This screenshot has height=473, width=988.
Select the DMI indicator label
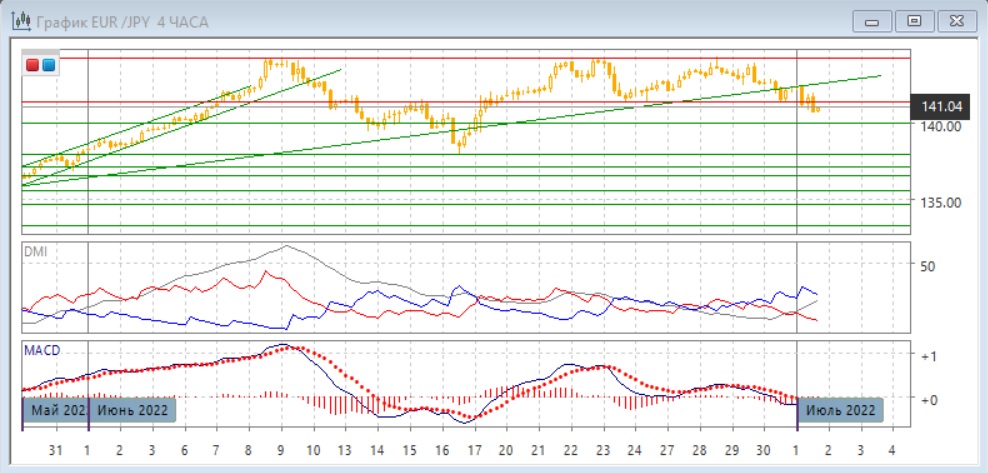[35, 252]
